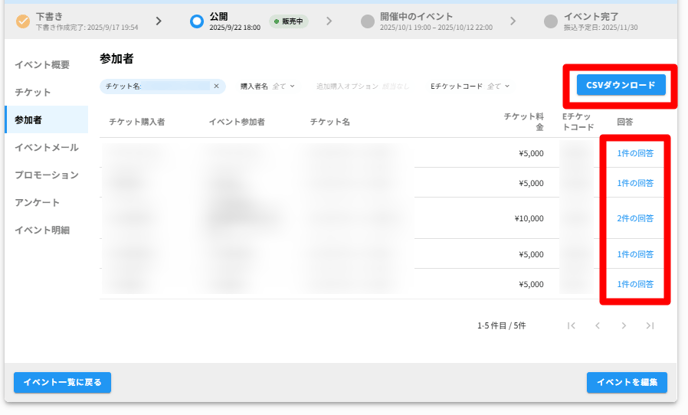The image size is (688, 415).
Task: Open the イベント概要 sidebar section
Action: pyautogui.click(x=42, y=65)
